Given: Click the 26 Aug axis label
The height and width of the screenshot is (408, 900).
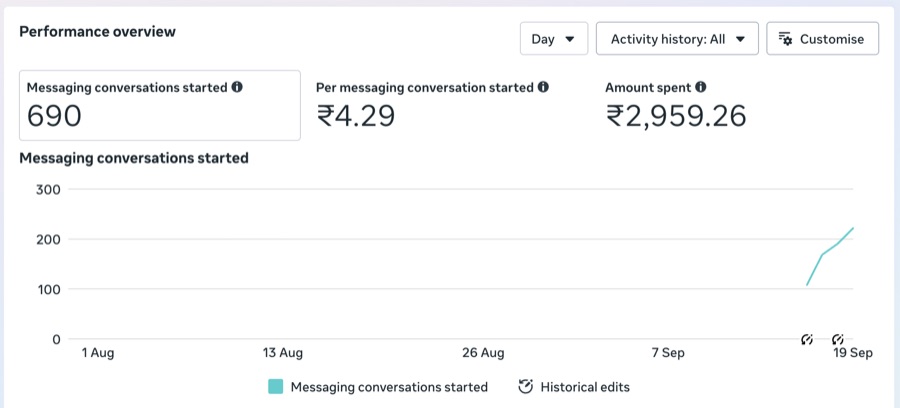Looking at the screenshot, I should point(483,353).
